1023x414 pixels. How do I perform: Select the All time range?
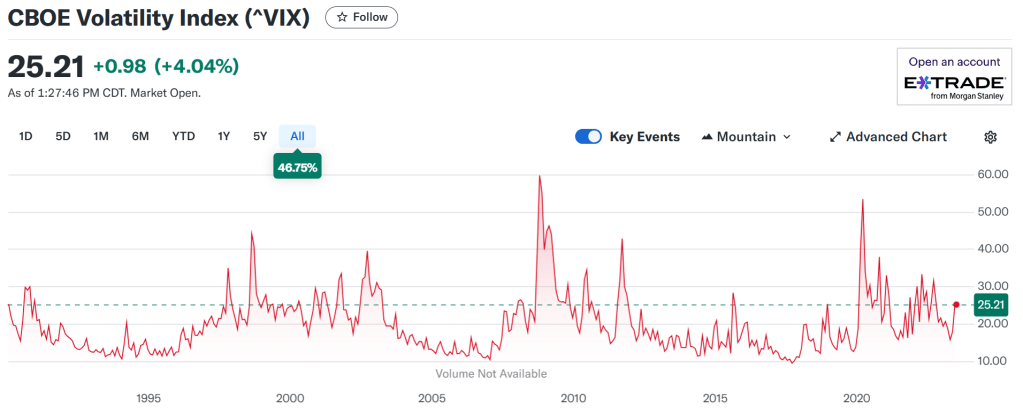297,136
